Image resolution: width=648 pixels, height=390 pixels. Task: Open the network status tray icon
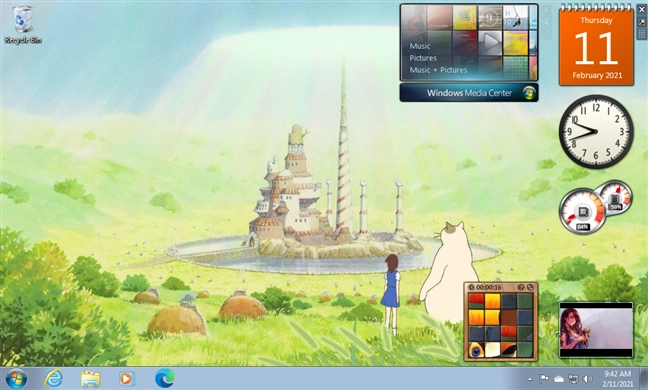click(574, 378)
